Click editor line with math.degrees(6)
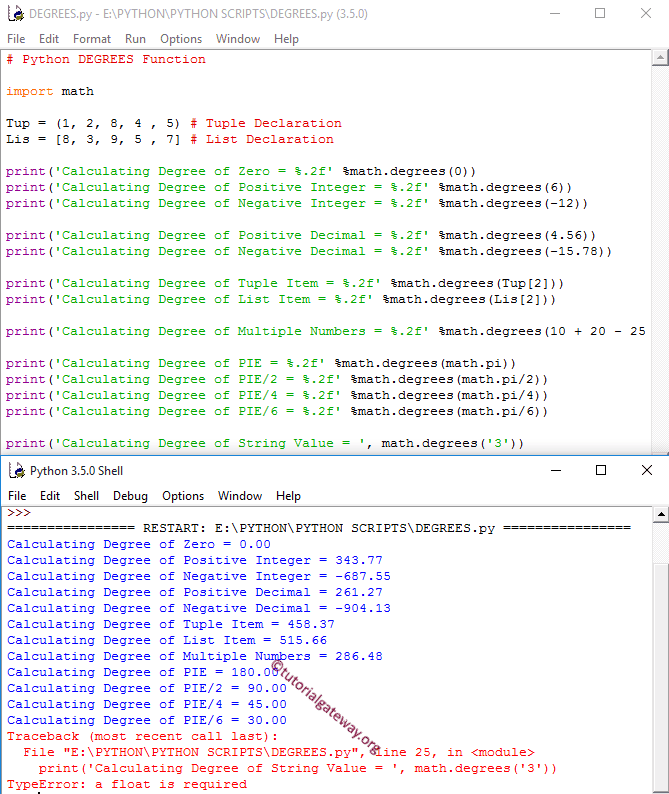 click(x=289, y=188)
